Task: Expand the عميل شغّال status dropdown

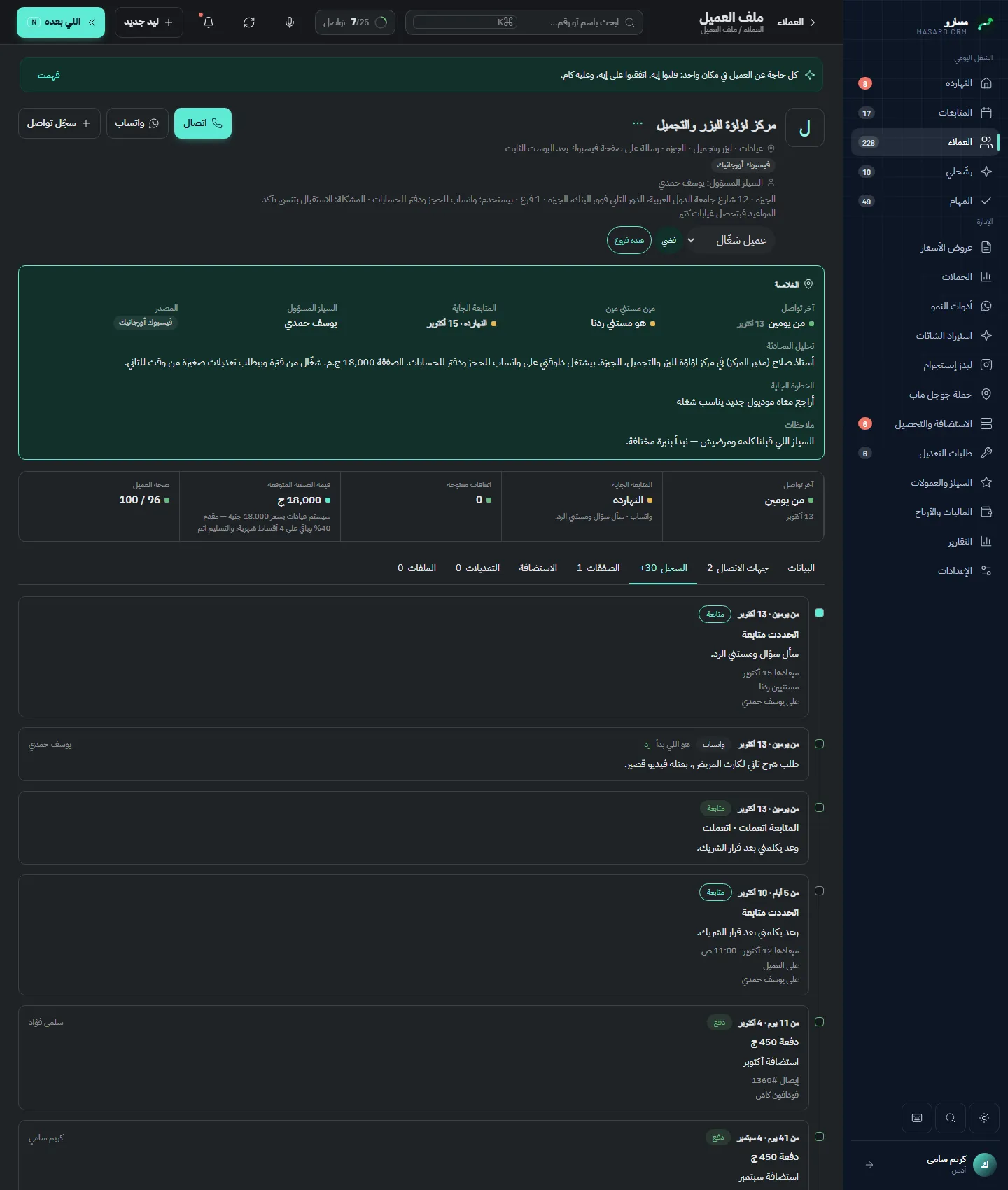Action: tap(730, 240)
